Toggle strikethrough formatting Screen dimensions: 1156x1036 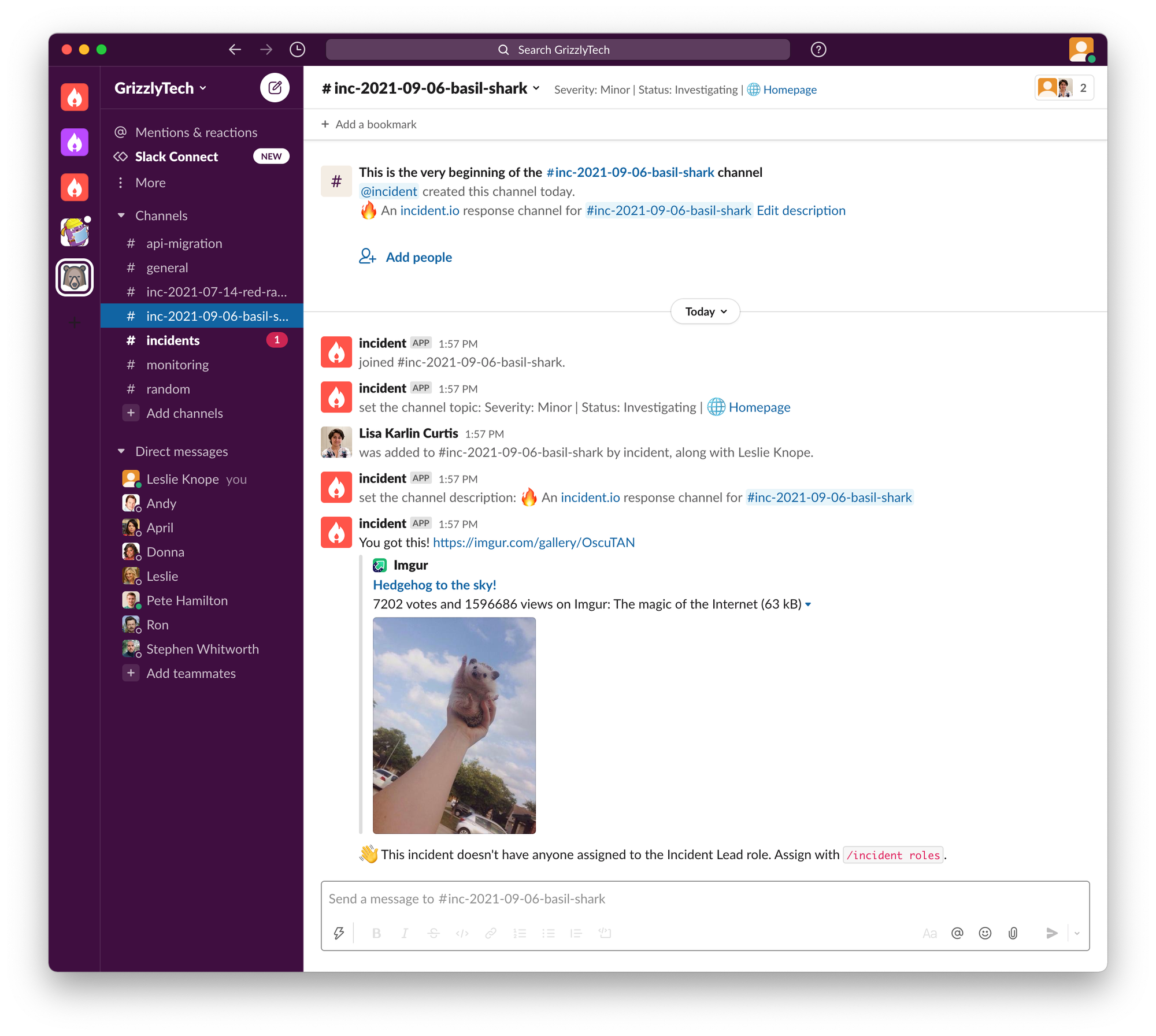tap(433, 933)
